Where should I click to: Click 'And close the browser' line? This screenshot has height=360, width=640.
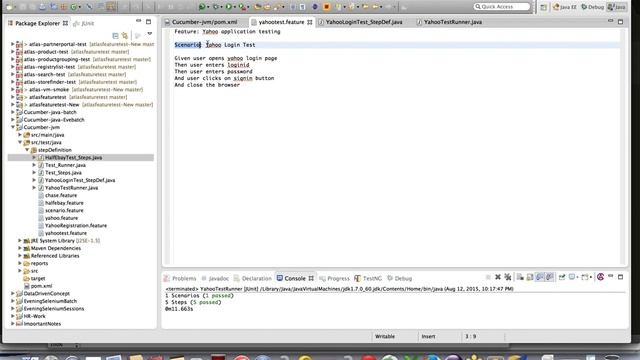point(207,85)
